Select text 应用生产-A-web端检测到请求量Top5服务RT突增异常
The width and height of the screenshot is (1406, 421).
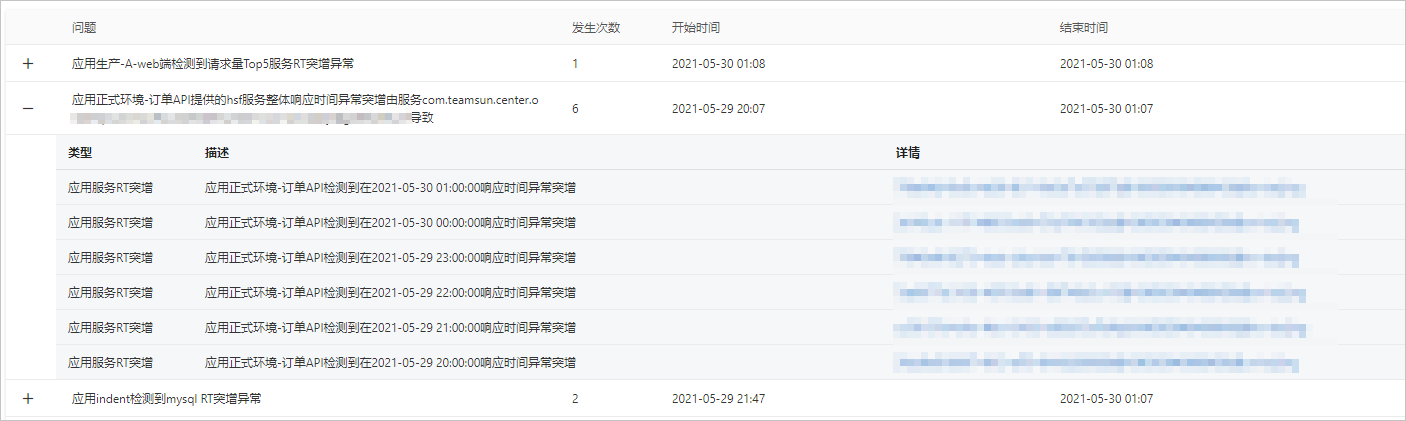pyautogui.click(x=213, y=63)
